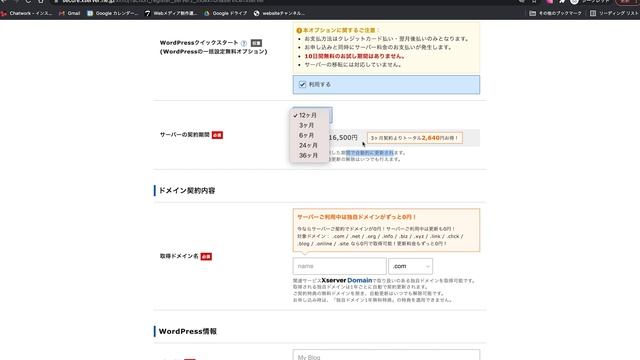
Task: Open the Gmail bookmark
Action: [x=70, y=13]
